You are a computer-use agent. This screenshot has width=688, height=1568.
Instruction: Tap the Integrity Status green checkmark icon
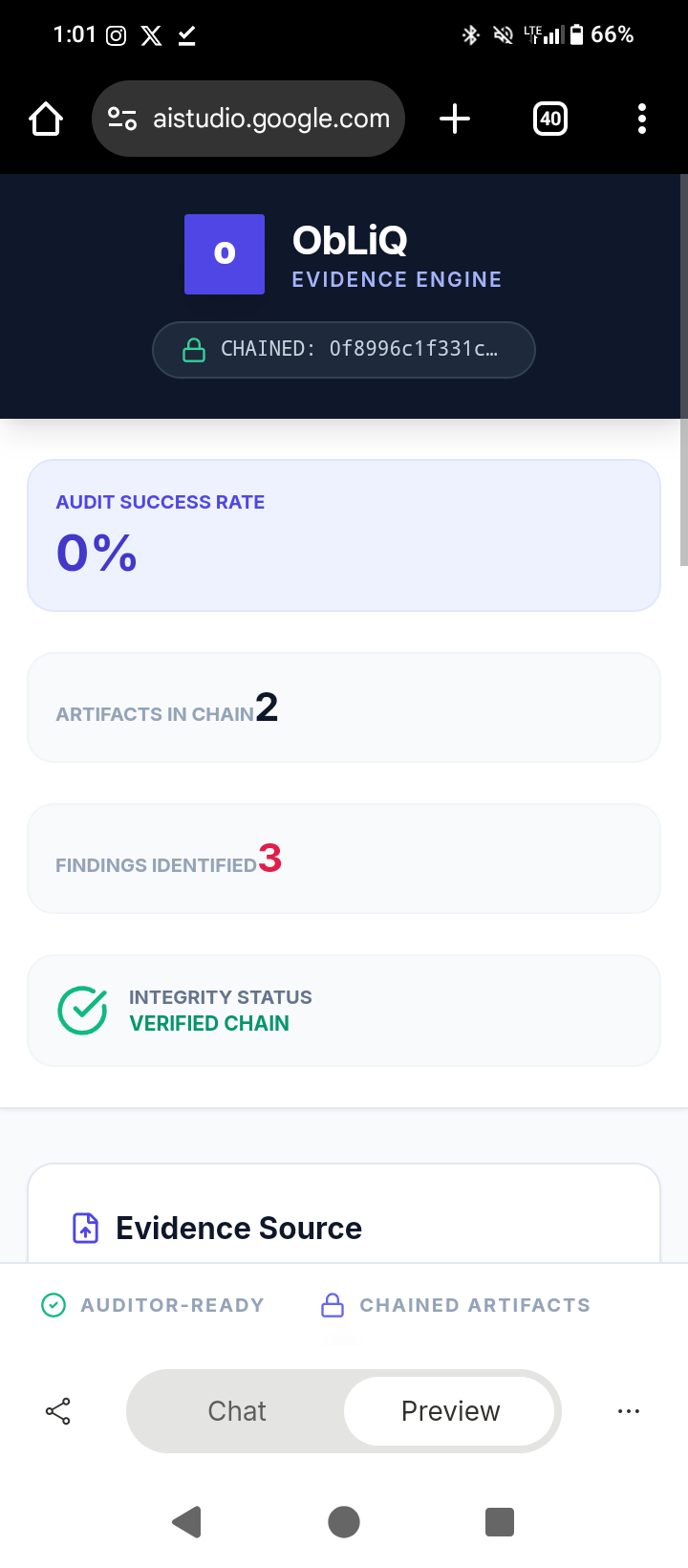click(82, 1011)
